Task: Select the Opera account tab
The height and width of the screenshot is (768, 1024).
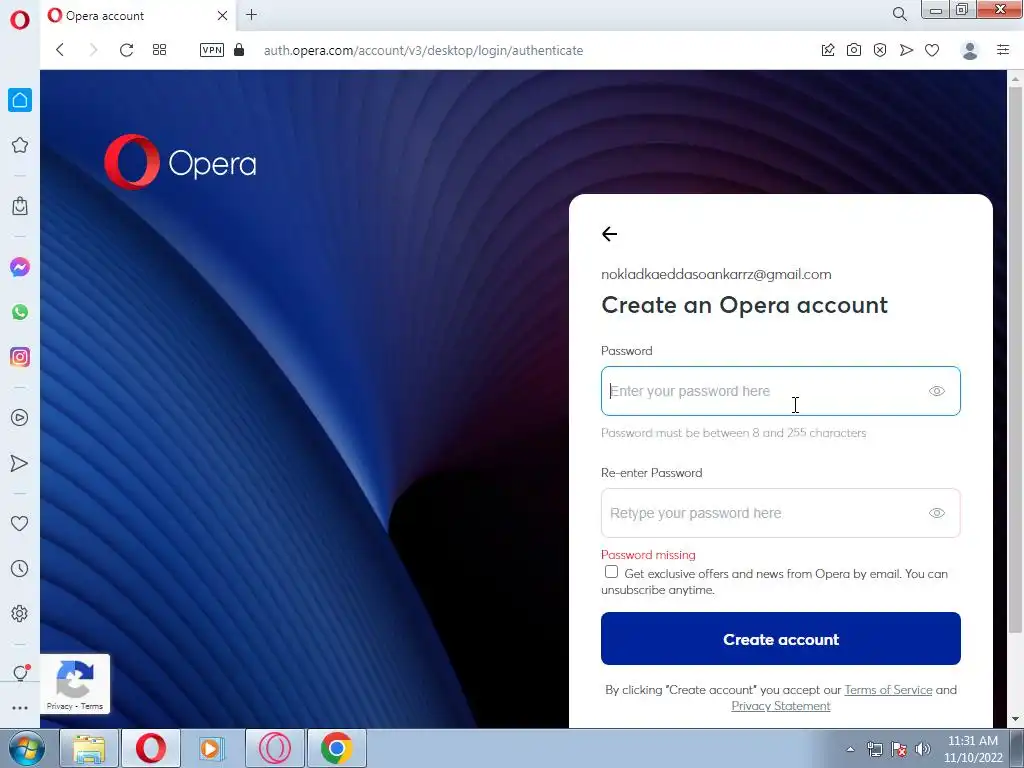Action: (138, 16)
